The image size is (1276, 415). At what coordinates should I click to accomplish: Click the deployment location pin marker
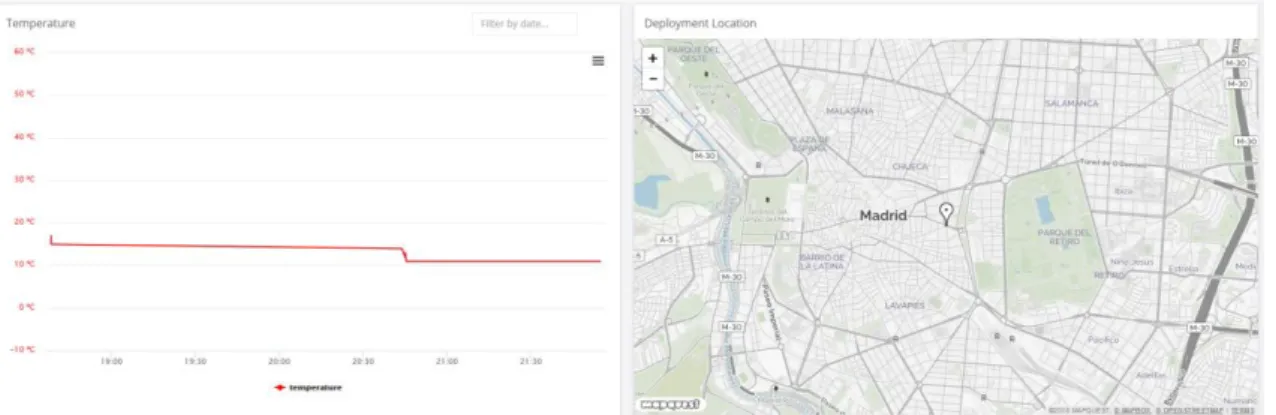point(946,213)
